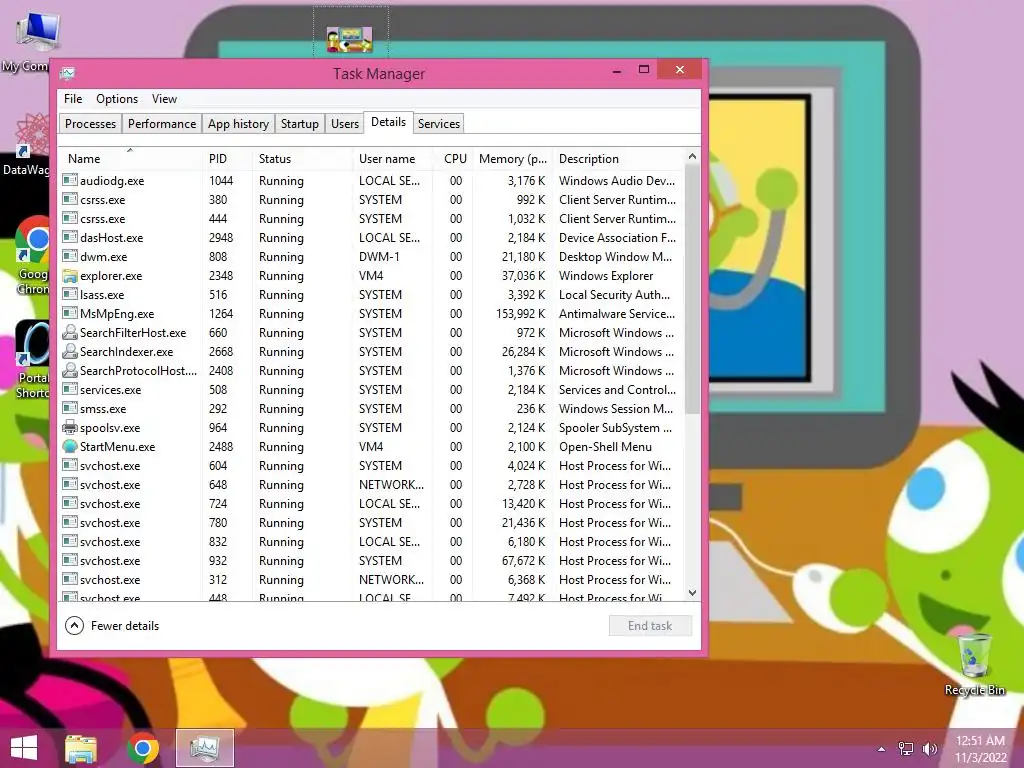Click the process list scroll-down arrow
The height and width of the screenshot is (768, 1024).
click(692, 593)
